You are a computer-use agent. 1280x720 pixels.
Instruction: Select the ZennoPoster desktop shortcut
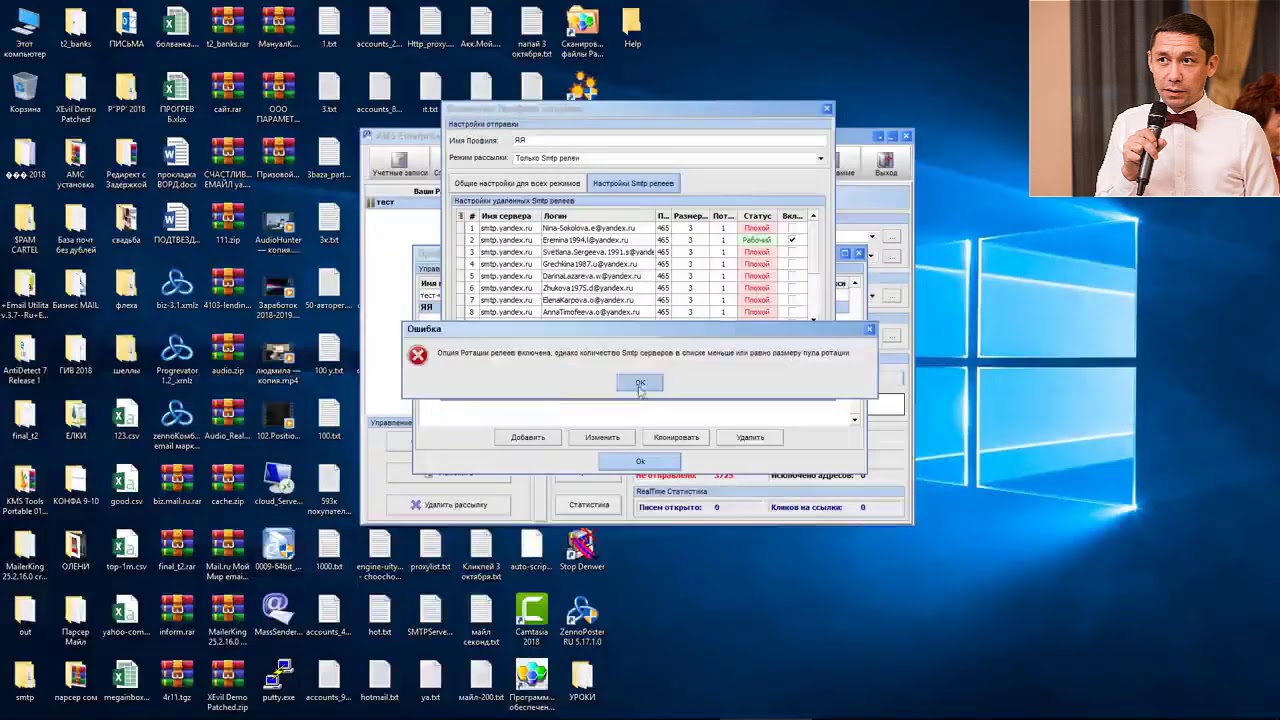tap(582, 620)
